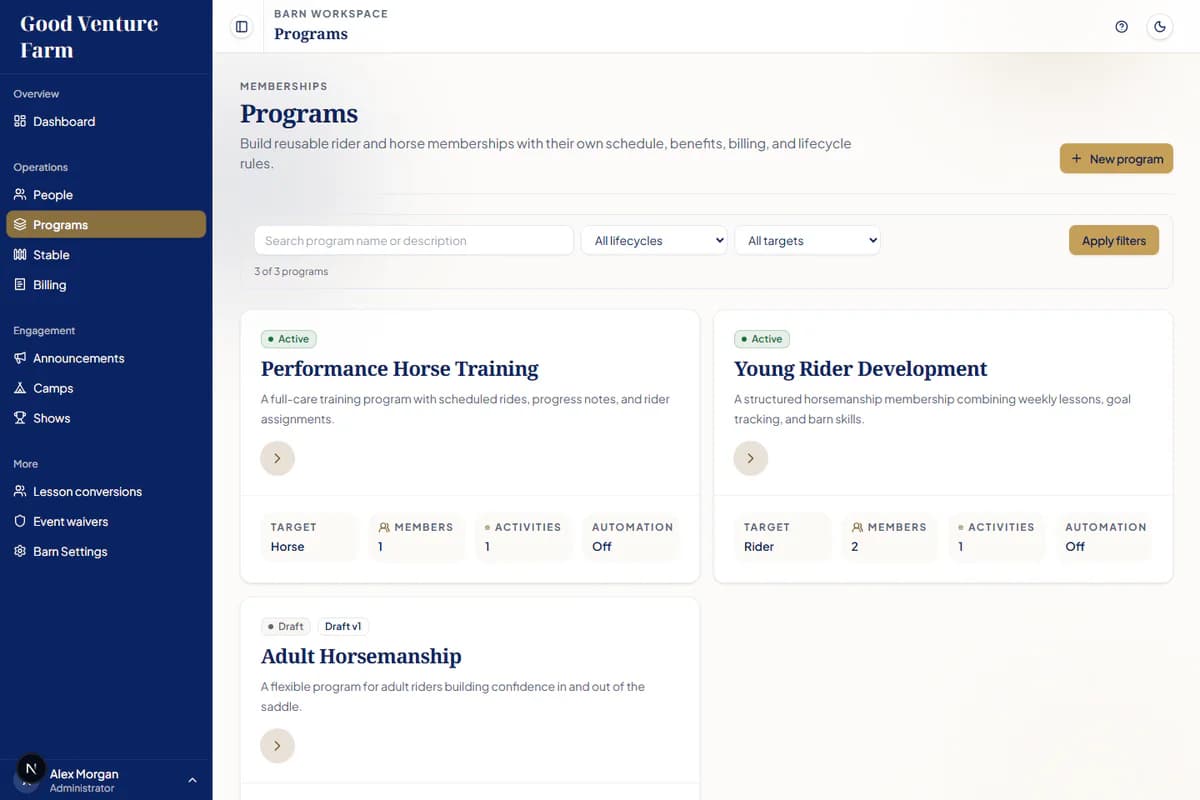Open the All targets dropdown

(808, 240)
